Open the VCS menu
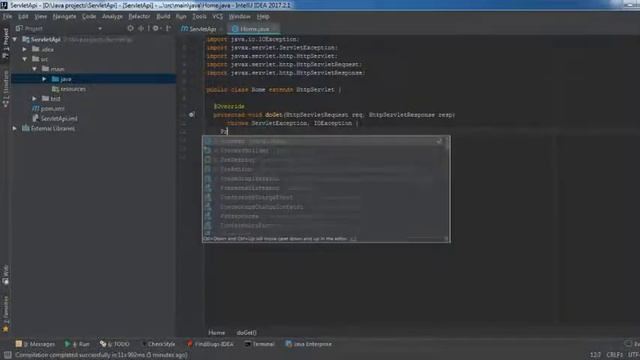 click(x=218, y=17)
